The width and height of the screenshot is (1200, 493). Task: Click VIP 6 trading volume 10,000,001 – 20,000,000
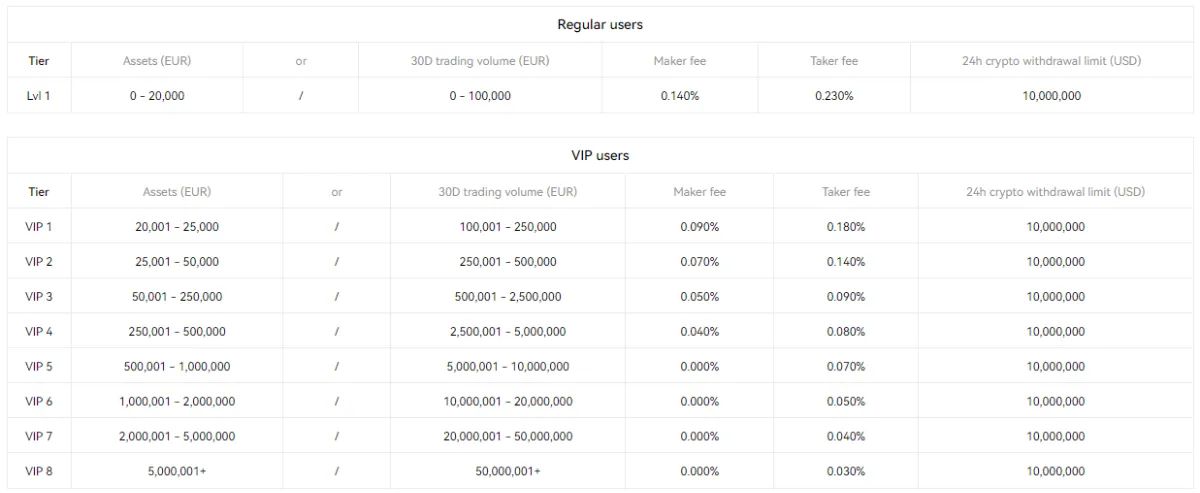(x=508, y=401)
